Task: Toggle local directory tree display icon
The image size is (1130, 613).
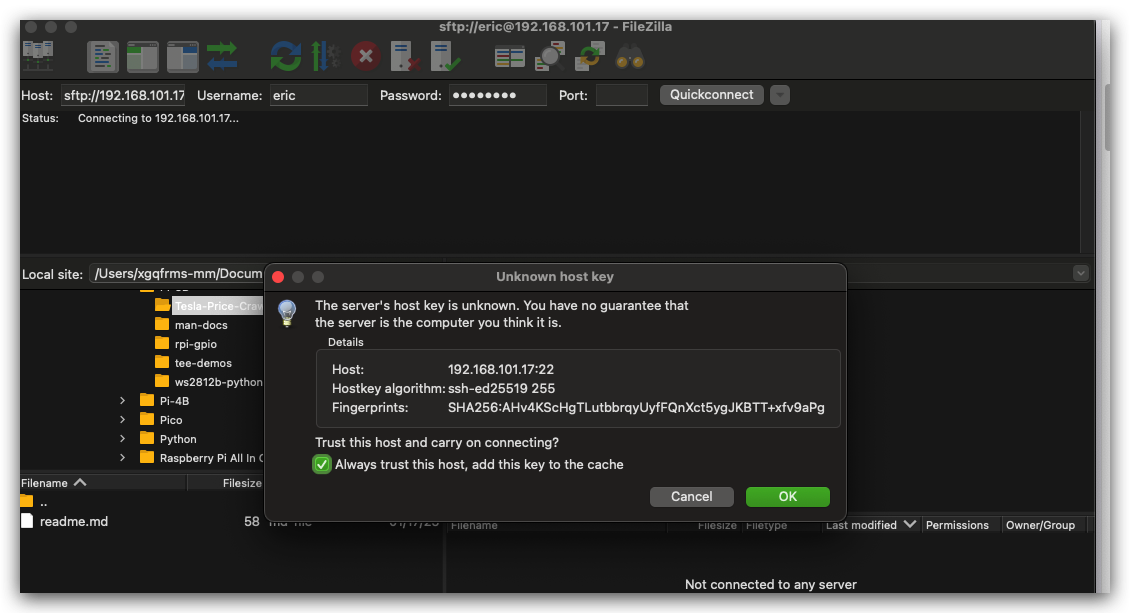Action: pos(143,57)
